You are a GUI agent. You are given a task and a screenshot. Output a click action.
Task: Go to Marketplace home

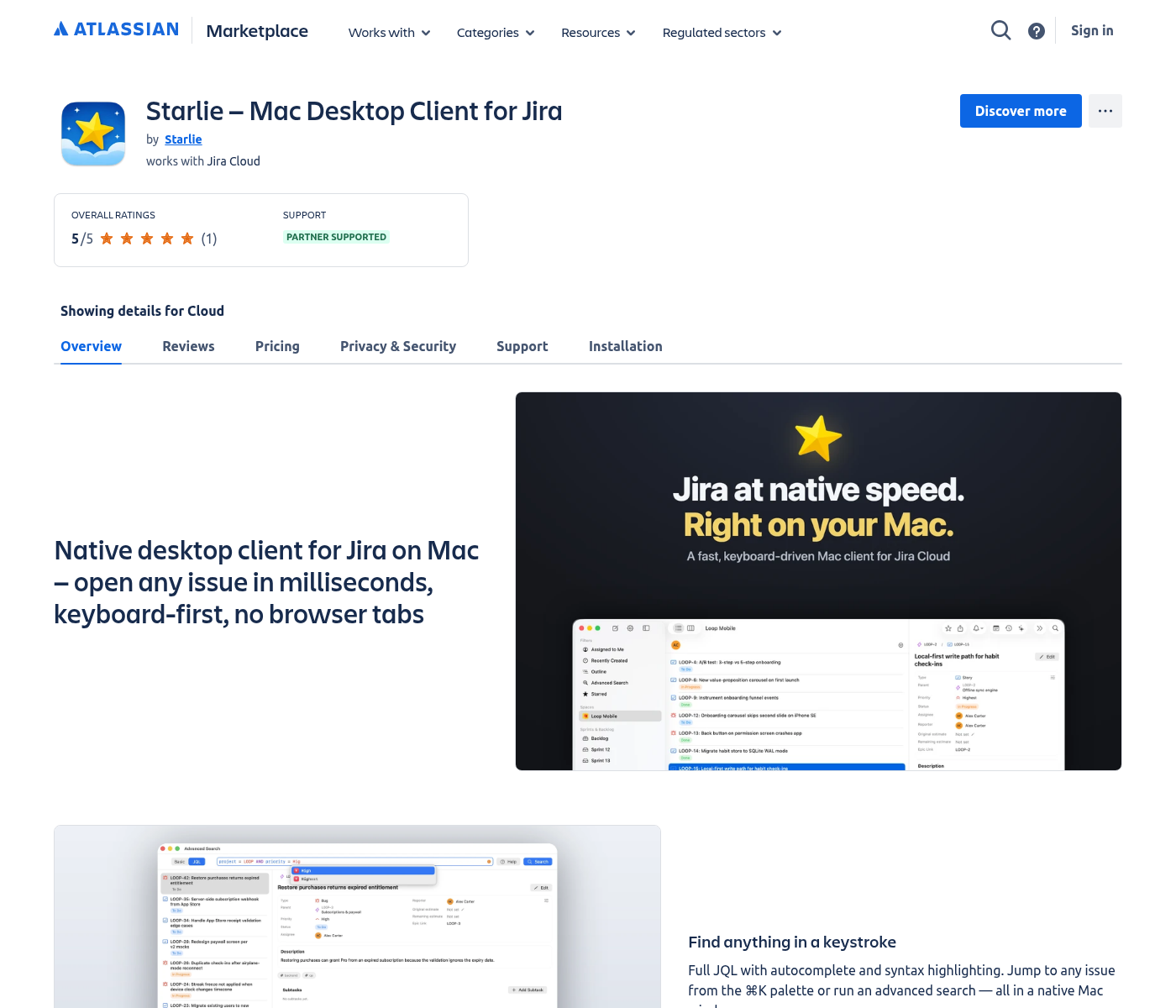pos(257,31)
